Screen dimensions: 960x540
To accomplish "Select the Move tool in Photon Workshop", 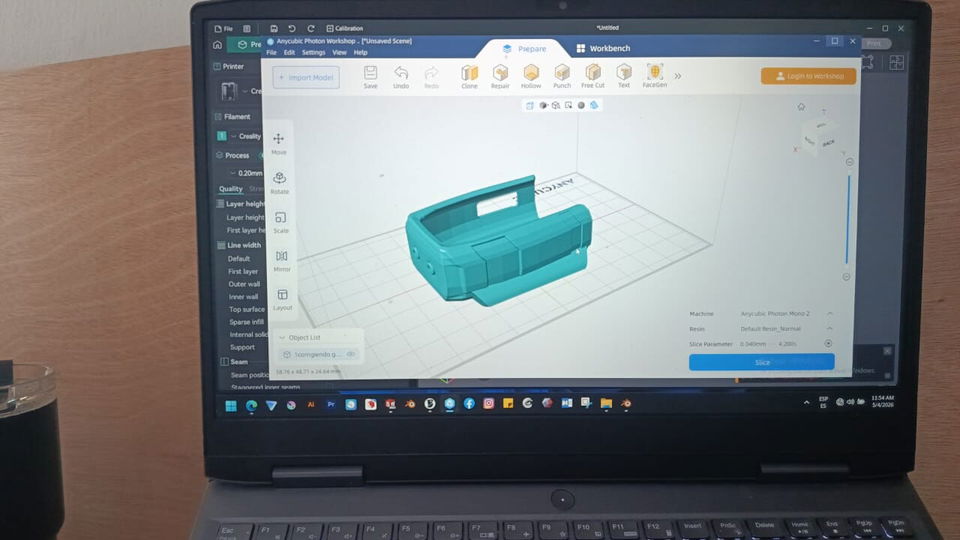I will point(279,143).
